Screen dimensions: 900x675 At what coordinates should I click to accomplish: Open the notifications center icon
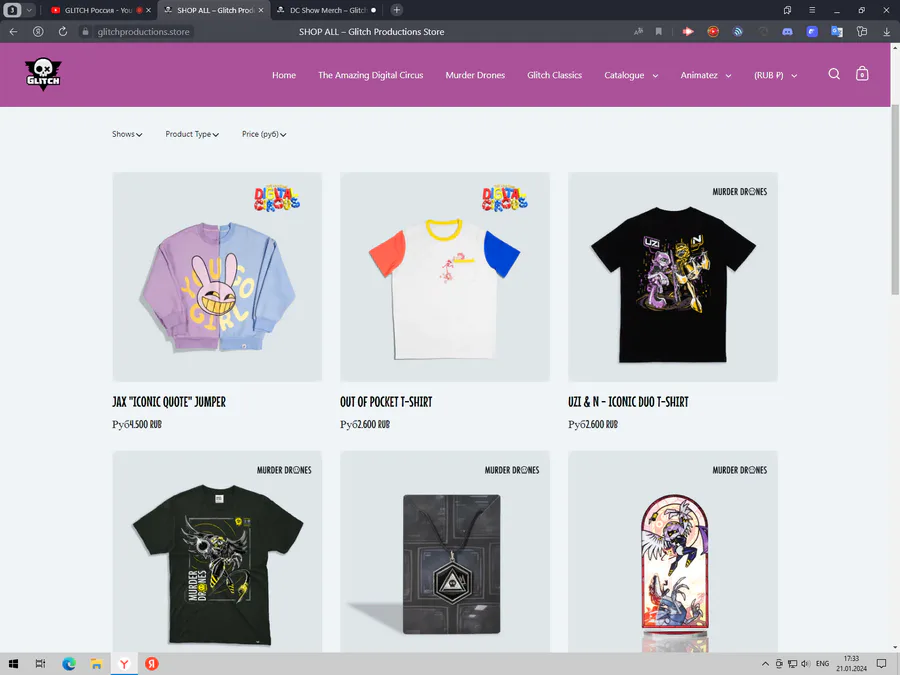tap(882, 664)
